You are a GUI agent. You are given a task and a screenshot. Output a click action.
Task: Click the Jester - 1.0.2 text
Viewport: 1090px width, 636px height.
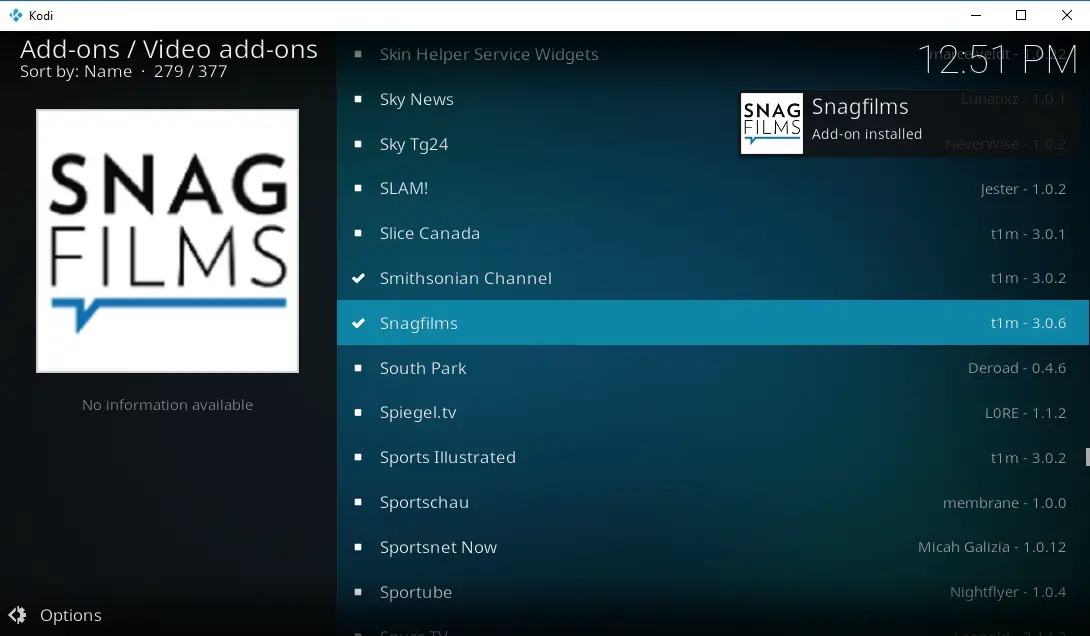point(1023,189)
